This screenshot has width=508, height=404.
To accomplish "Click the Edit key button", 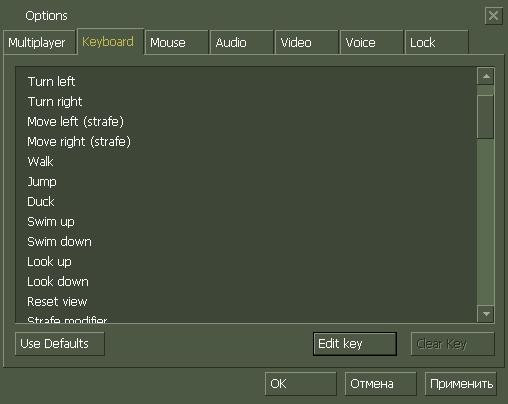I will pyautogui.click(x=355, y=344).
